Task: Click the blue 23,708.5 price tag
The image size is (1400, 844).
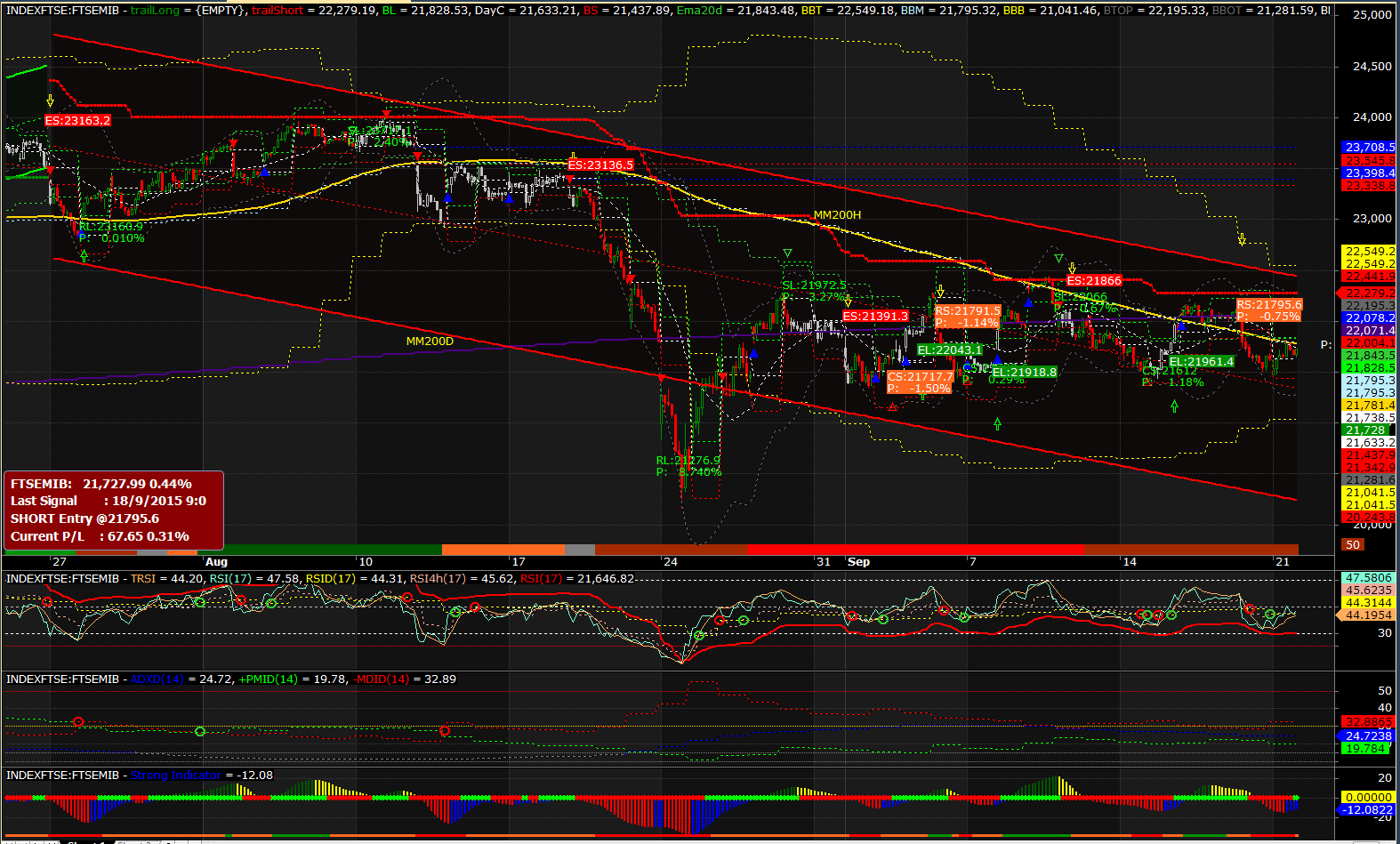Action: point(1369,147)
